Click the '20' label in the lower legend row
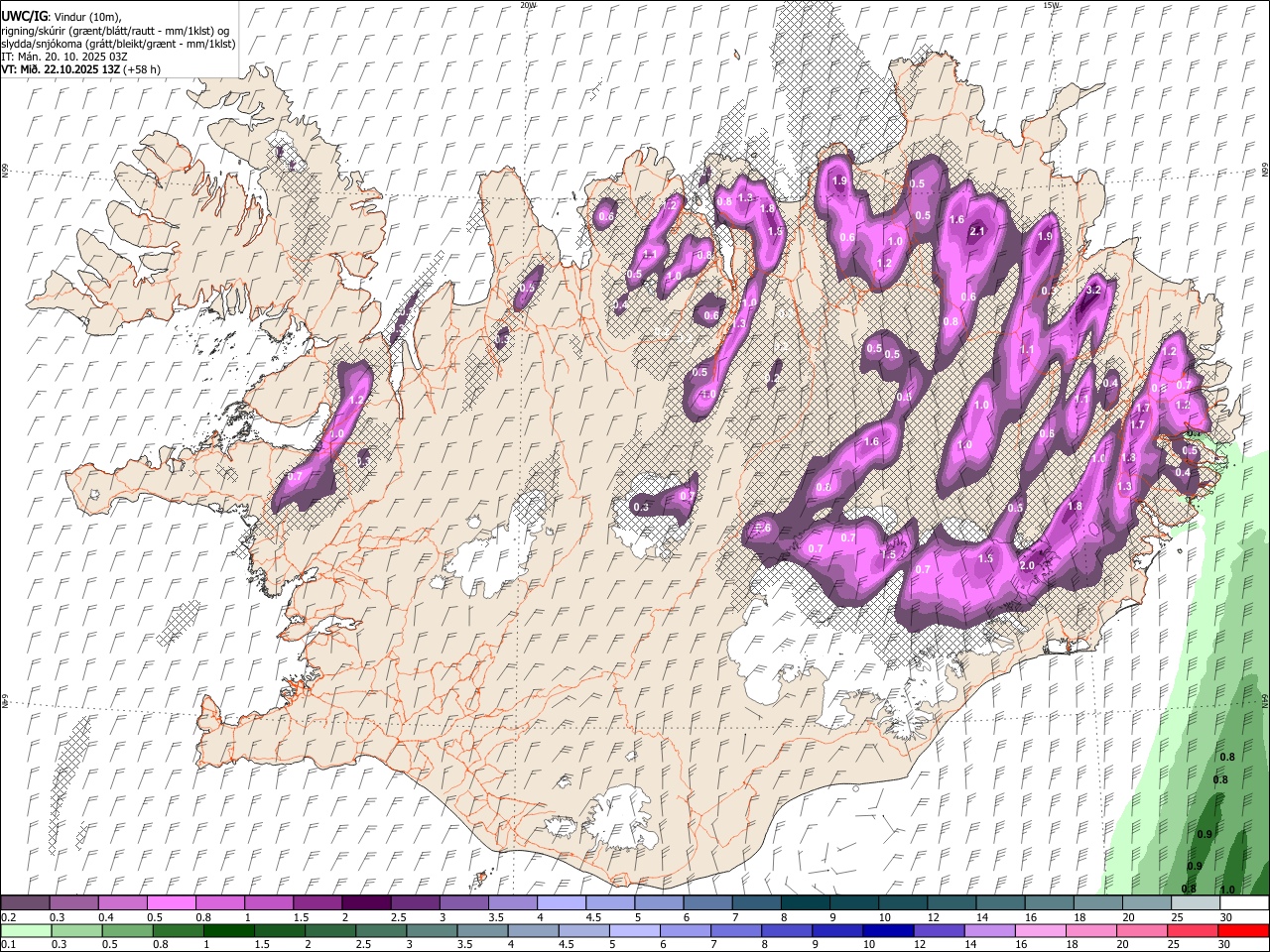1270x952 pixels. click(1122, 944)
